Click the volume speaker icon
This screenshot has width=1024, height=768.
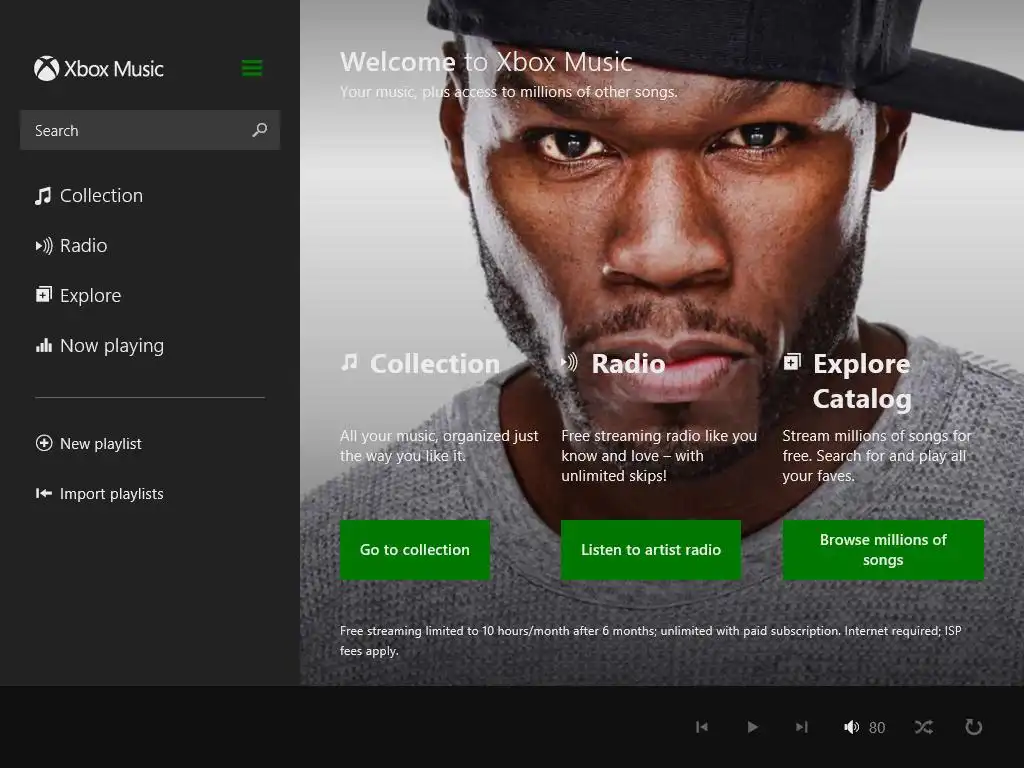click(851, 727)
